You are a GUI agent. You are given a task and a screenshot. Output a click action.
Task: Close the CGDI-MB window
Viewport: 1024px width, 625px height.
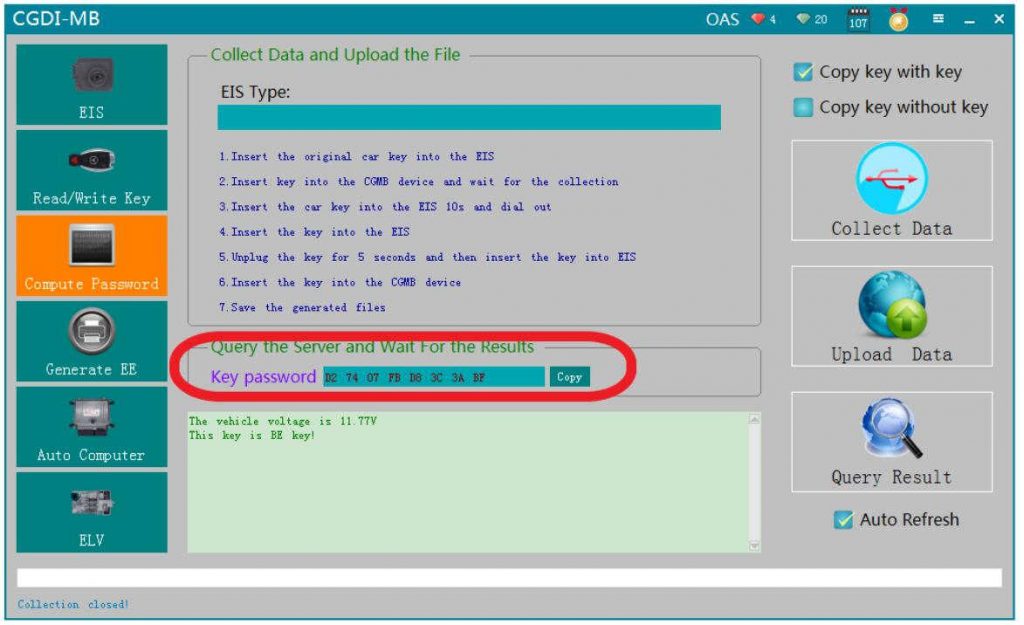[x=999, y=19]
